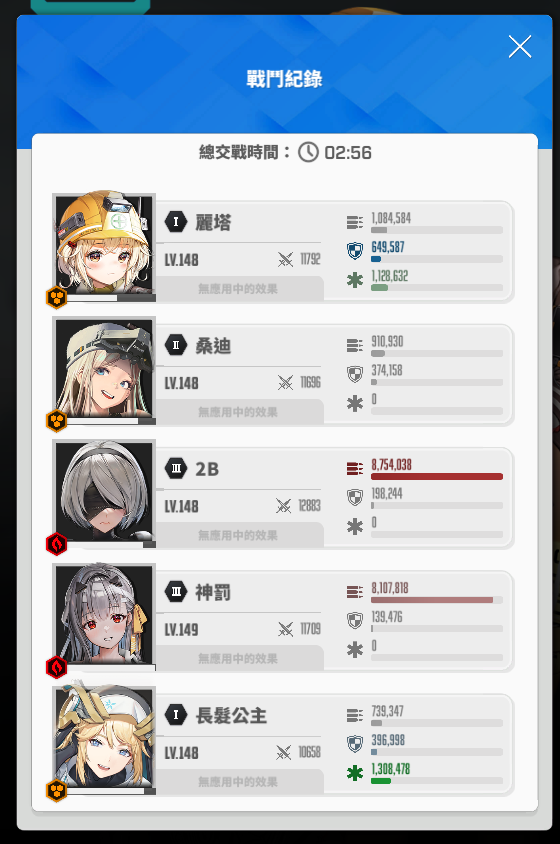Click the red damage icon for 2B
The width and height of the screenshot is (560, 844).
coord(355,468)
